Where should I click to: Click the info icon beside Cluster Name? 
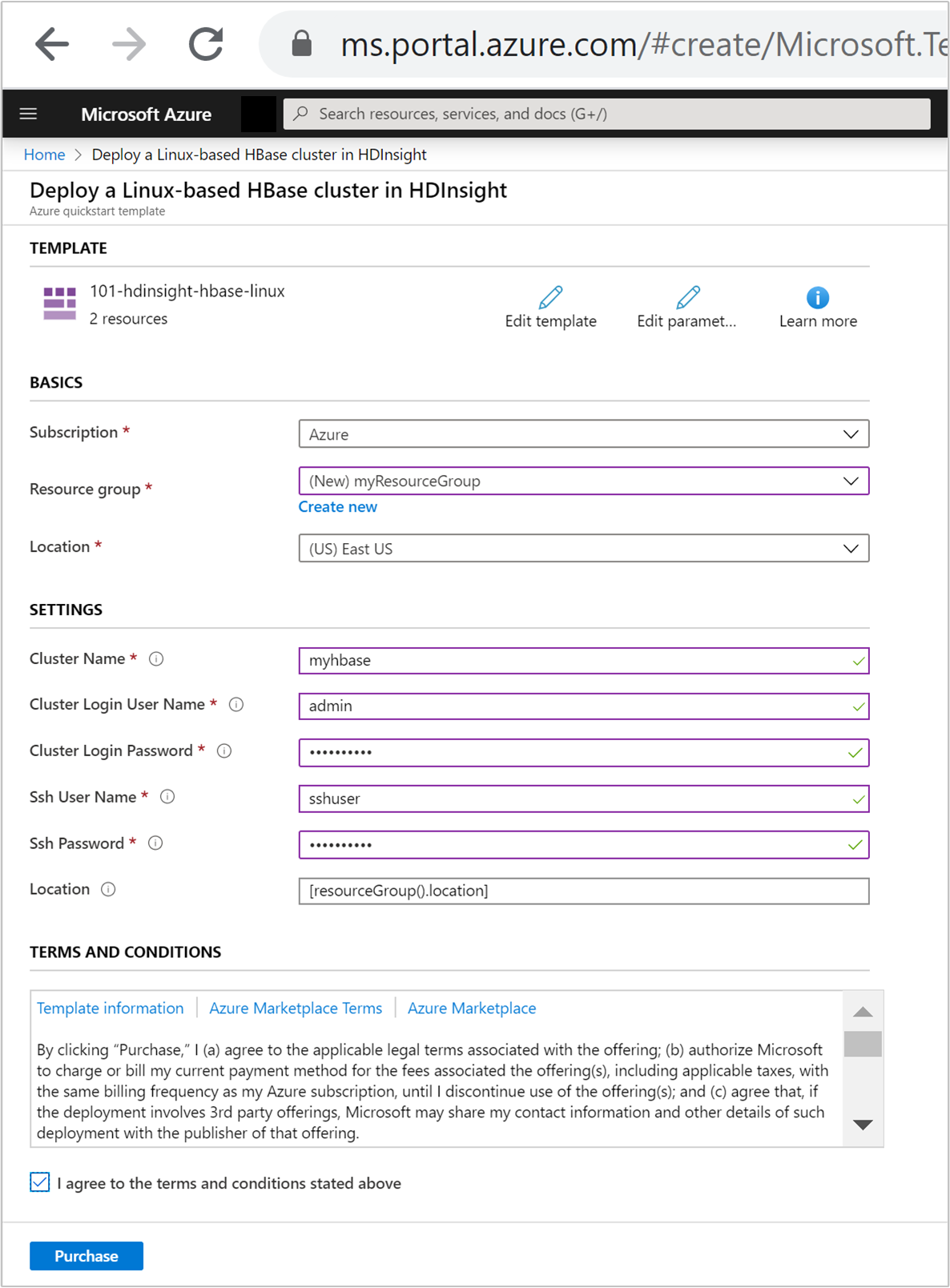[156, 659]
